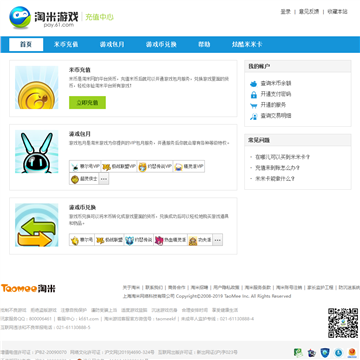
Task: Open the 米币充值 navigation tab
Action: (x=66, y=45)
